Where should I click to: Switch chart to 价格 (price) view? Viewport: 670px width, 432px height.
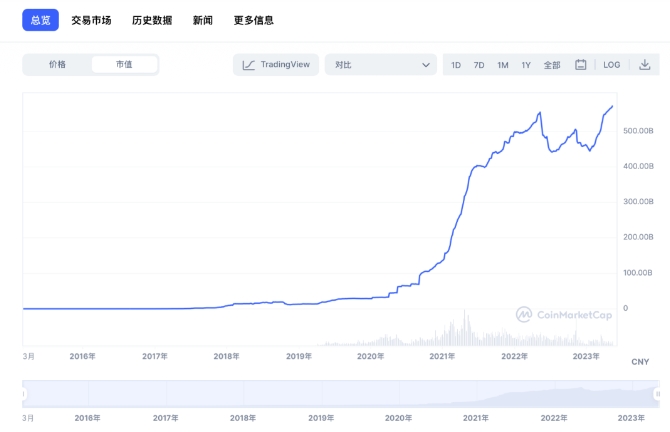pyautogui.click(x=57, y=65)
